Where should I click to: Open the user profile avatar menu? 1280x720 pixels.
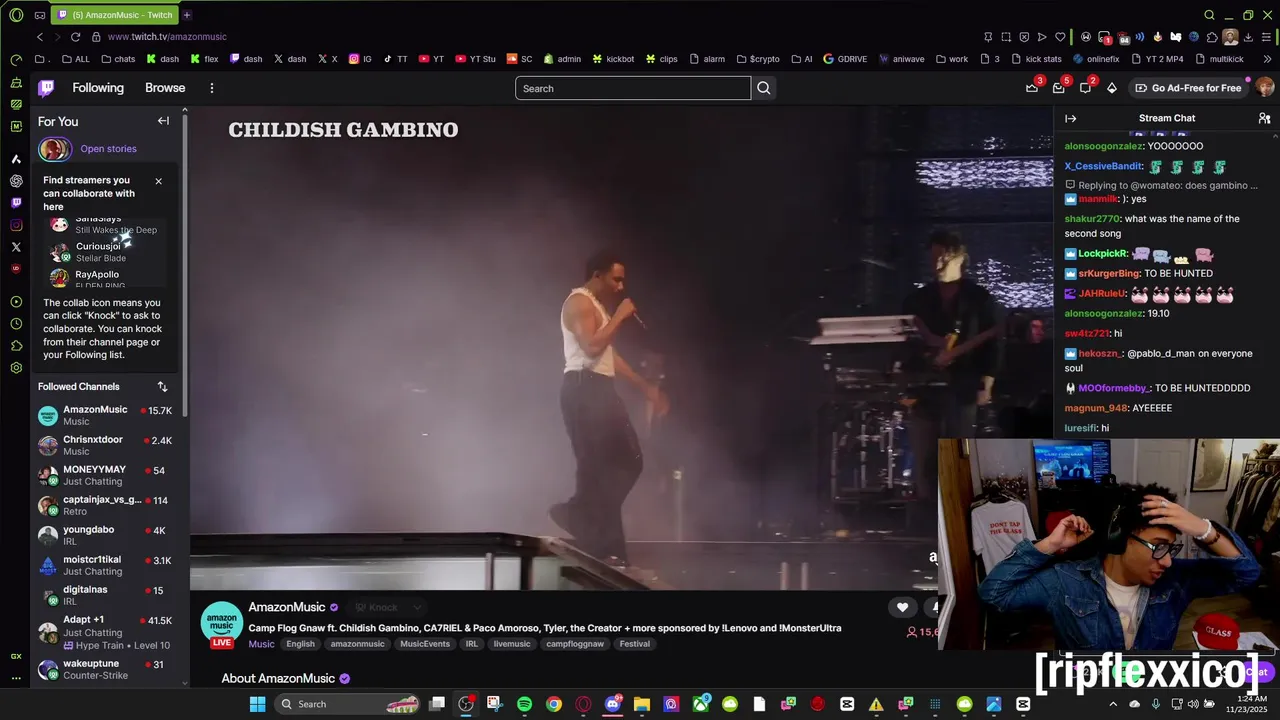[x=1265, y=88]
